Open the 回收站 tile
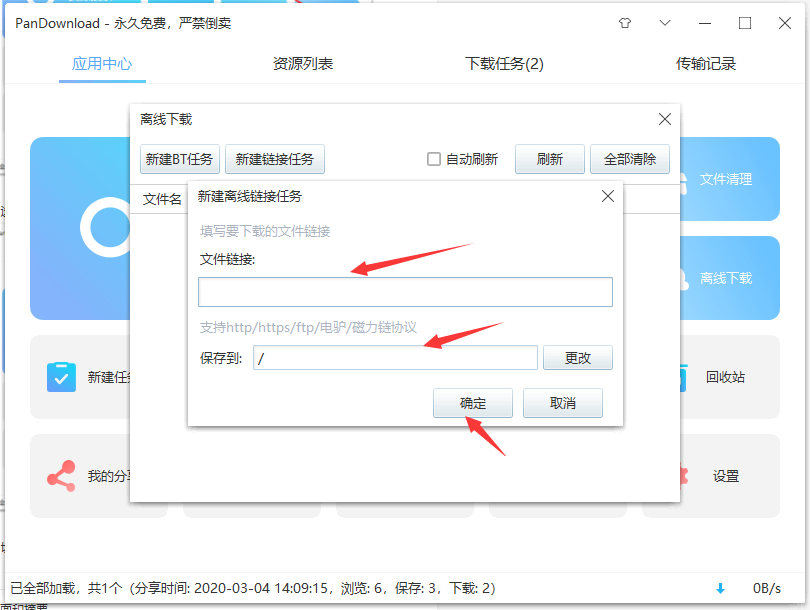The width and height of the screenshot is (810, 610). point(729,377)
